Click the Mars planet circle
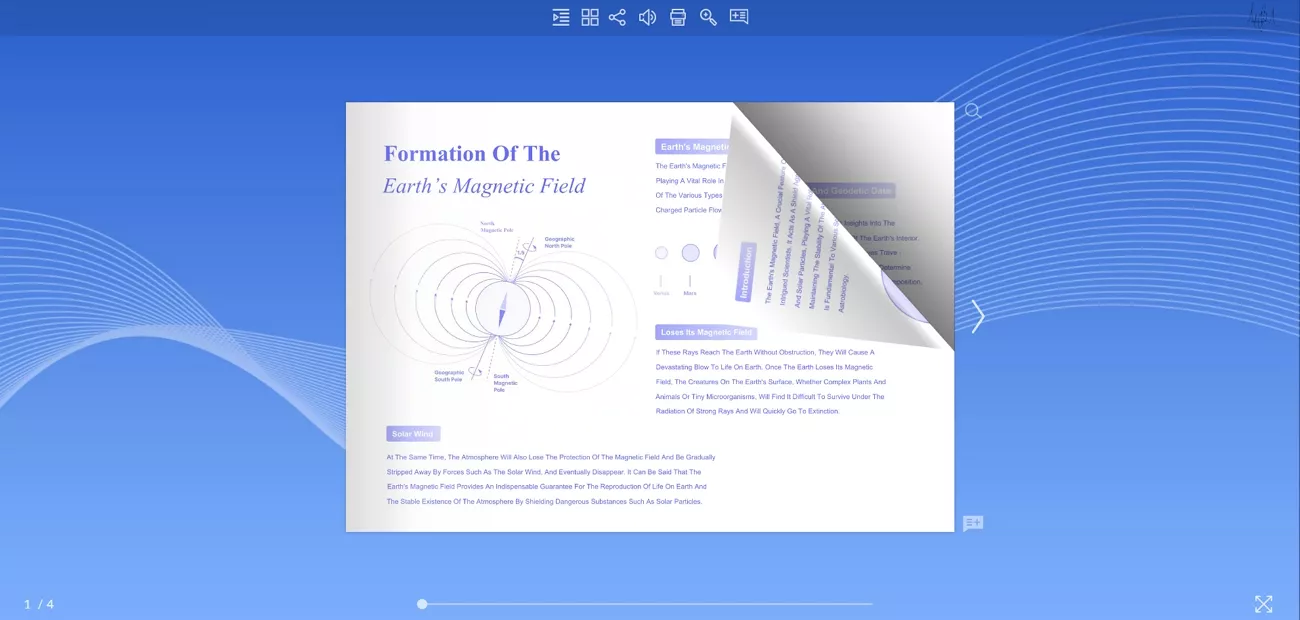The image size is (1300, 620). click(690, 253)
